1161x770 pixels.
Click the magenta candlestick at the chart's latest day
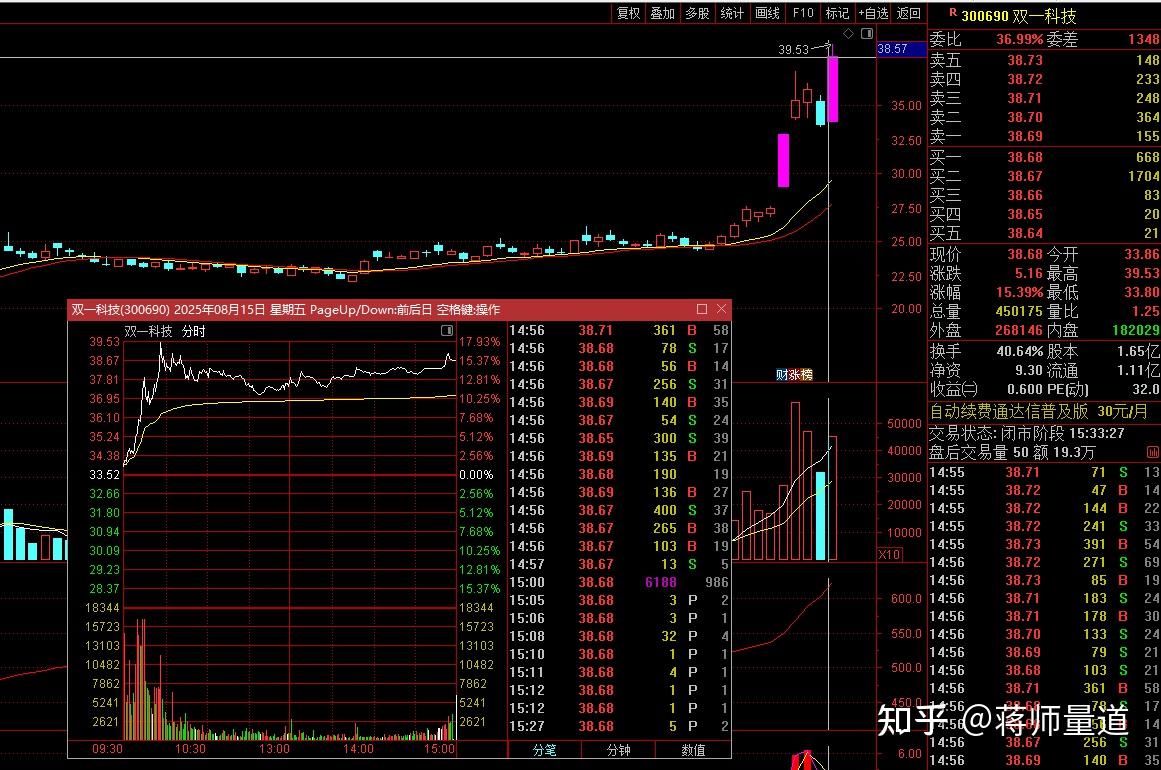click(x=832, y=89)
